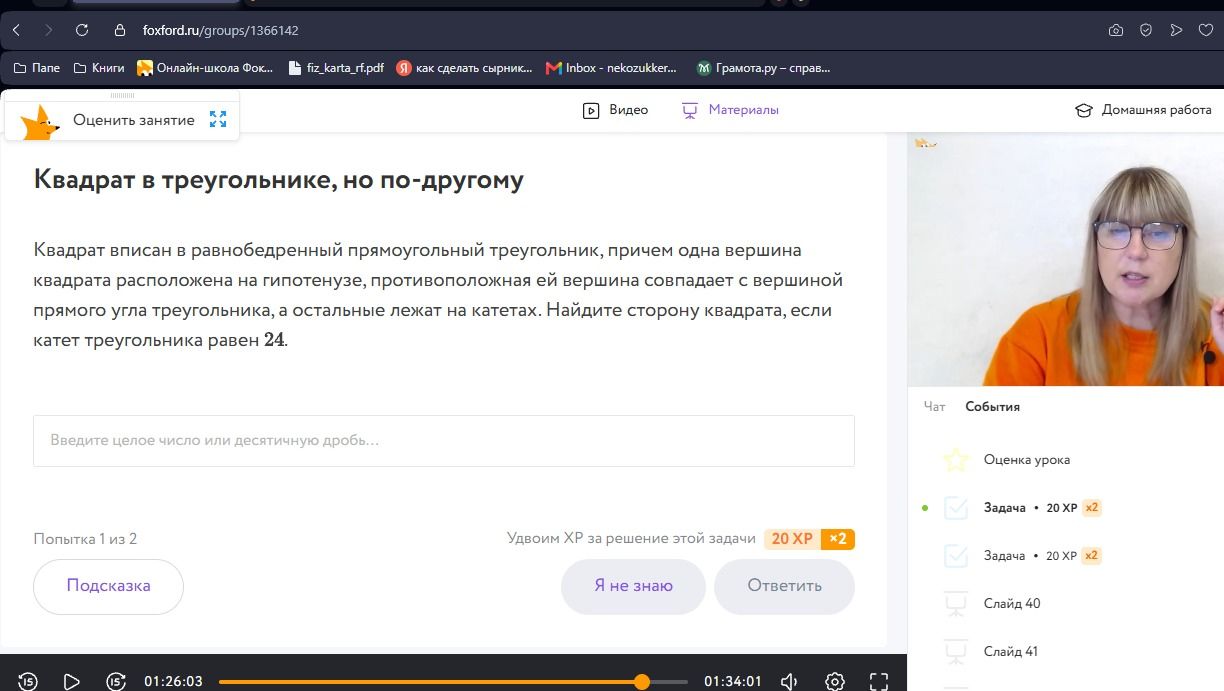This screenshot has height=691, width=1224.
Task: Open Домашняя работа section
Action: (1143, 110)
